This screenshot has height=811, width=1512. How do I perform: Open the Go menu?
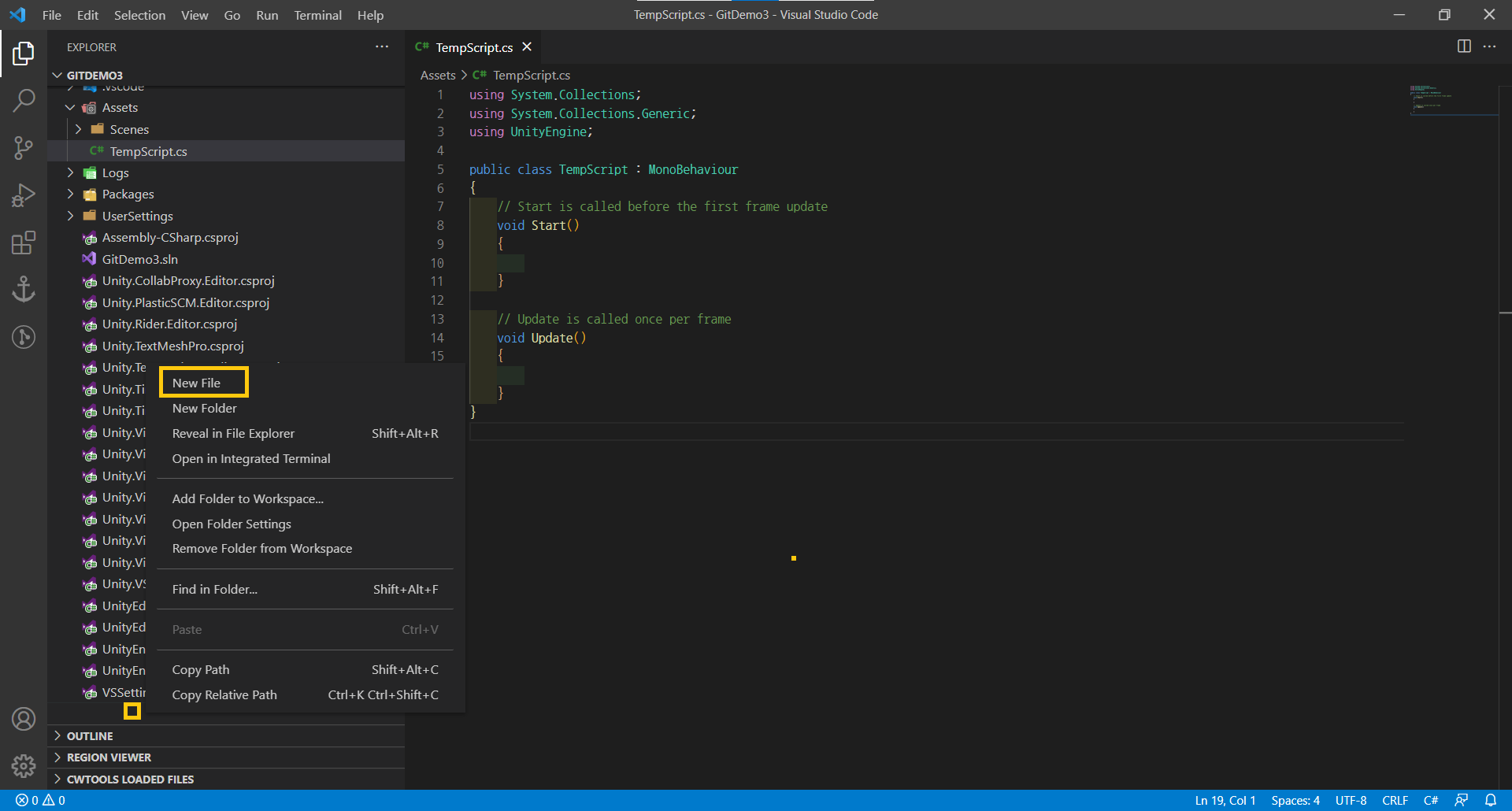tap(232, 15)
